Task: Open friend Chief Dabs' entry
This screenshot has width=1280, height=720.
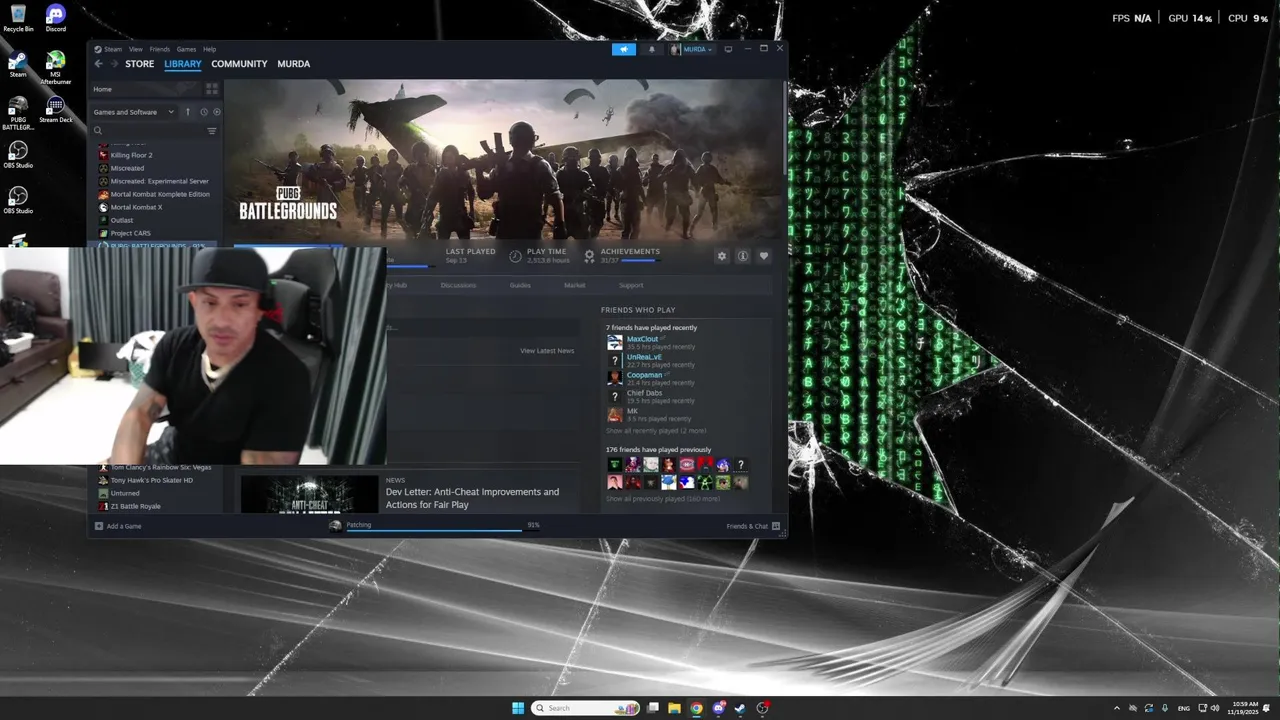Action: coord(651,397)
